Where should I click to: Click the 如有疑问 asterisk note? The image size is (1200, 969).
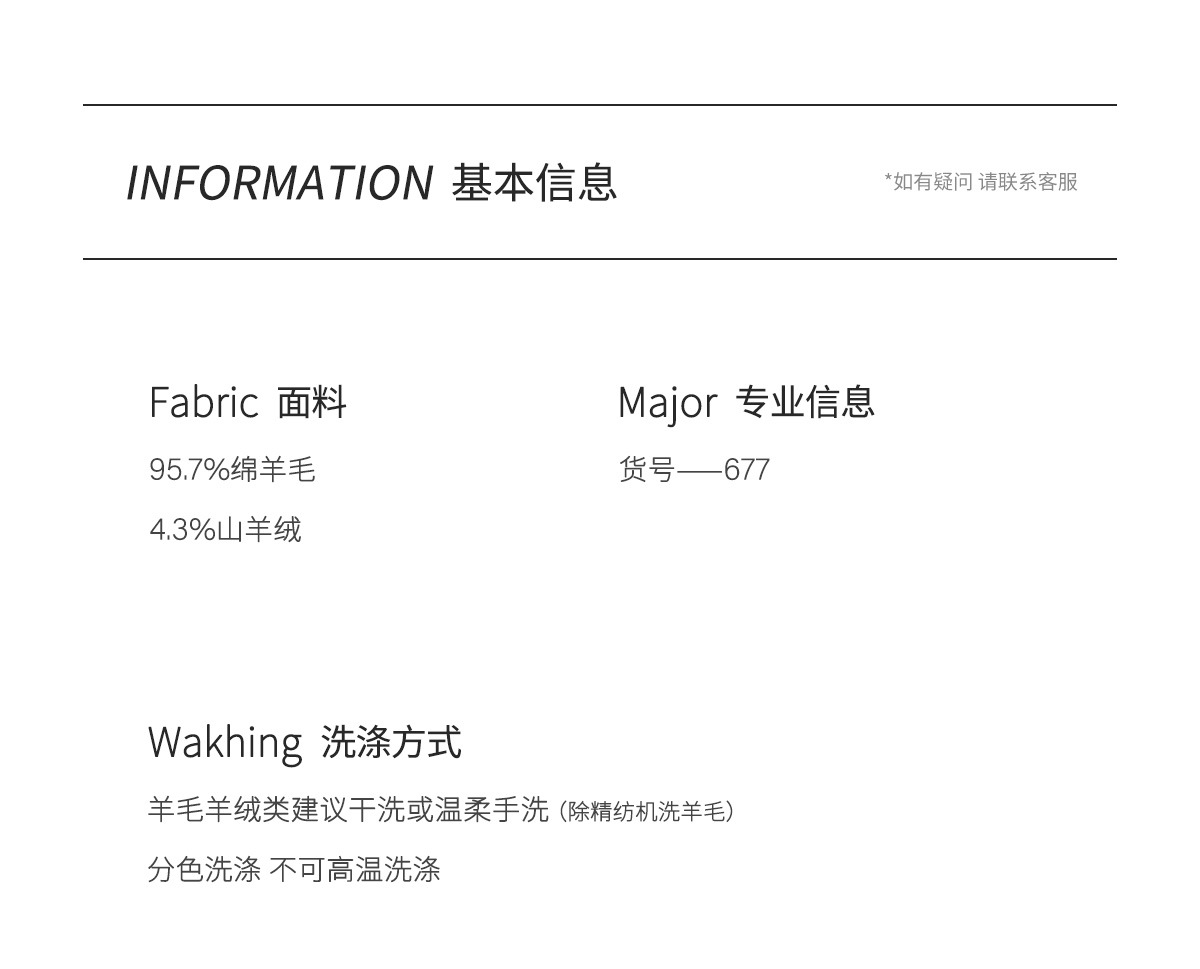pos(928,182)
